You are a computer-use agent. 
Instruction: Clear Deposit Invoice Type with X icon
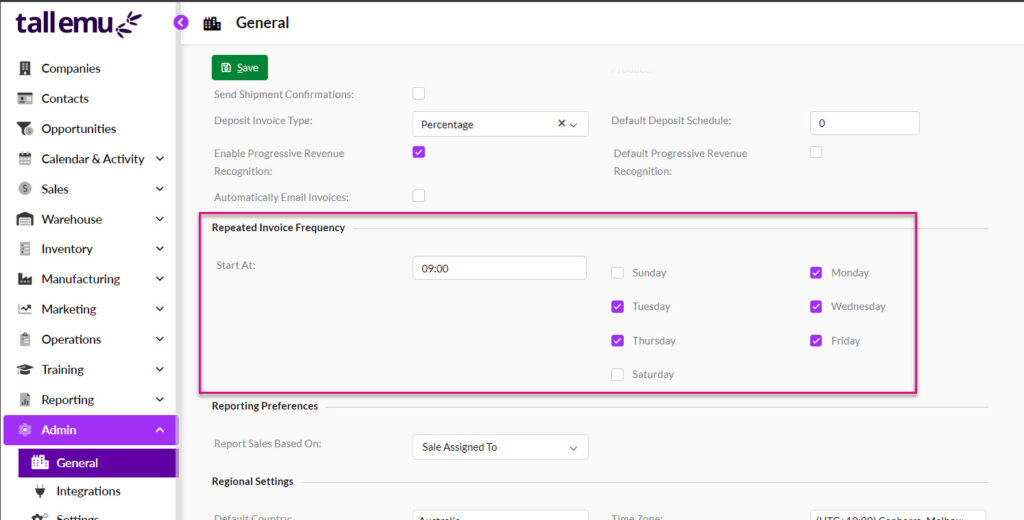561,123
